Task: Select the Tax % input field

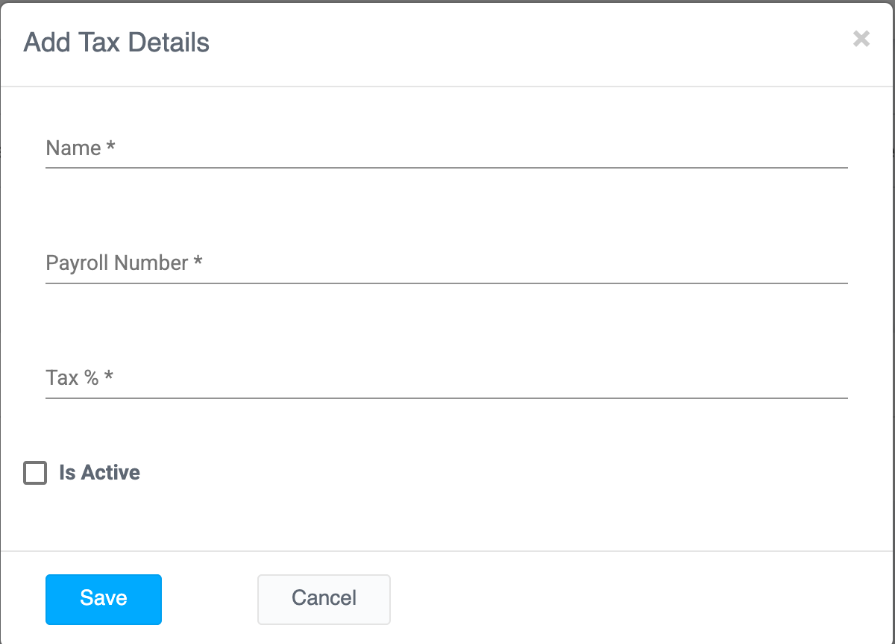Action: tap(446, 379)
